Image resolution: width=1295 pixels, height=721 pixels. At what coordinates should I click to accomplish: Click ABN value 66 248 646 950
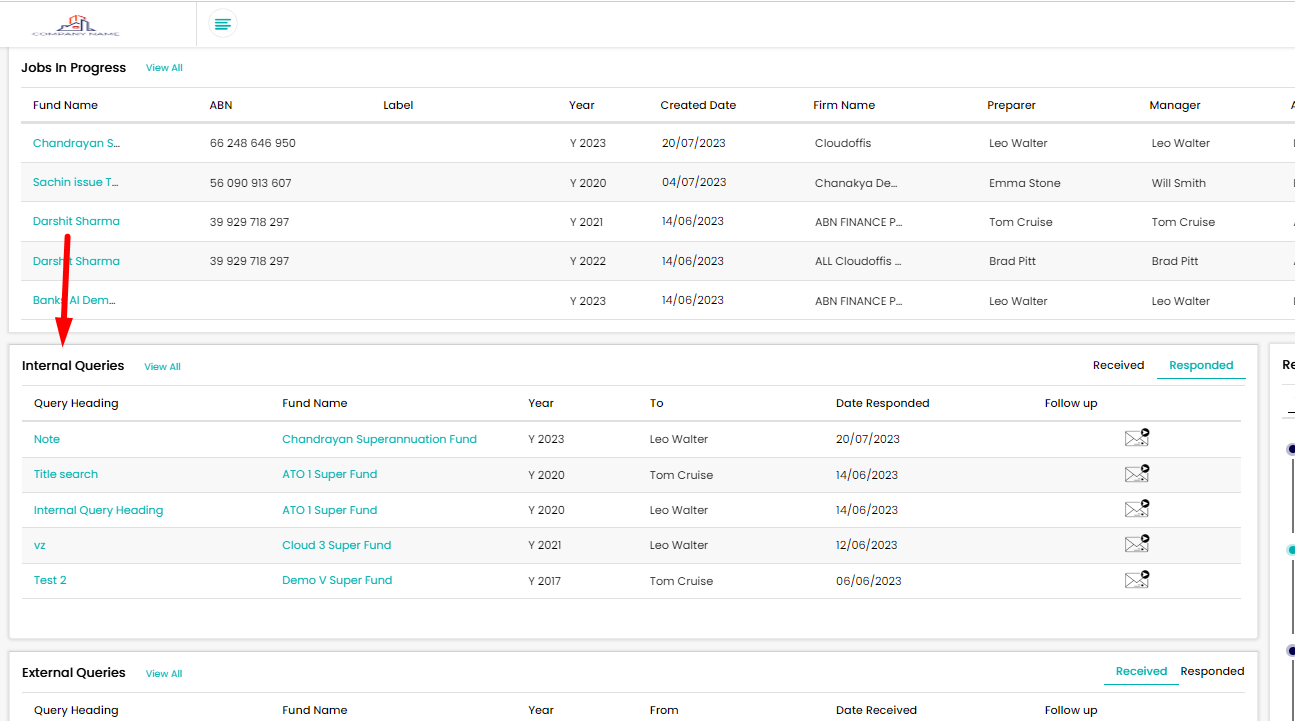pos(253,143)
